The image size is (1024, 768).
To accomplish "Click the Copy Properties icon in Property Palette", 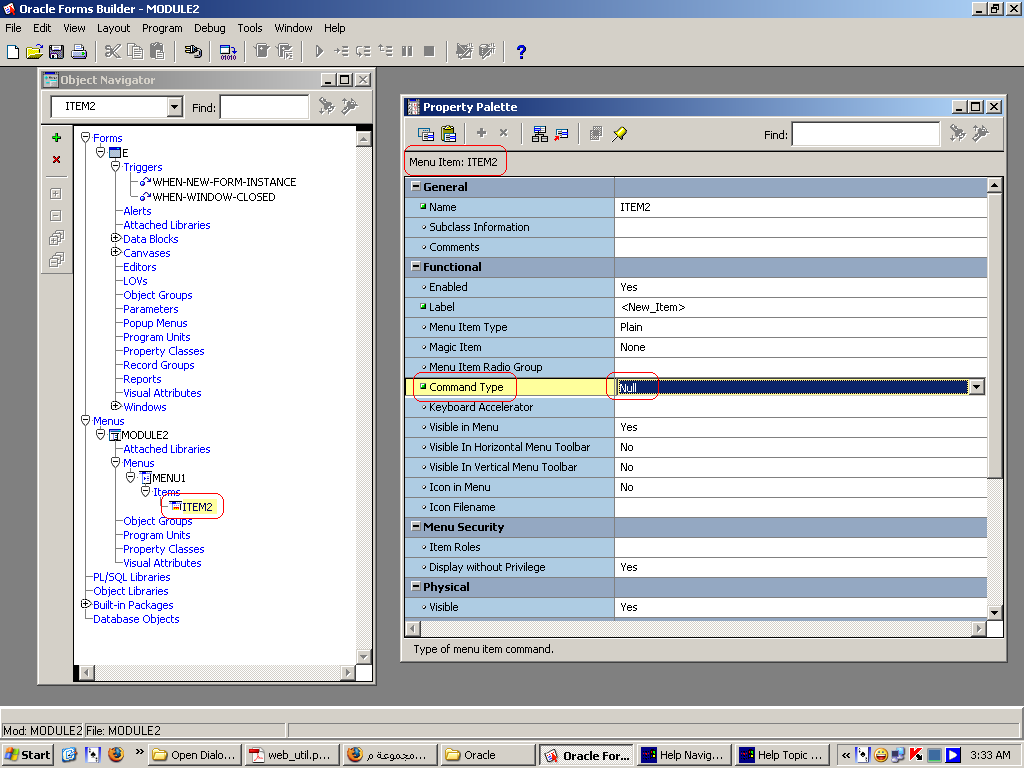I will [x=426, y=134].
